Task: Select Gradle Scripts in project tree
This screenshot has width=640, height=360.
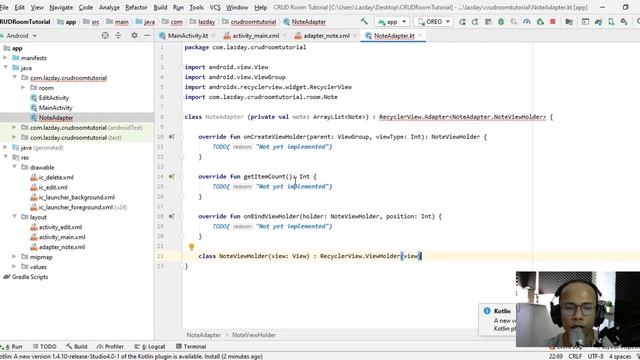Action: tap(30, 277)
